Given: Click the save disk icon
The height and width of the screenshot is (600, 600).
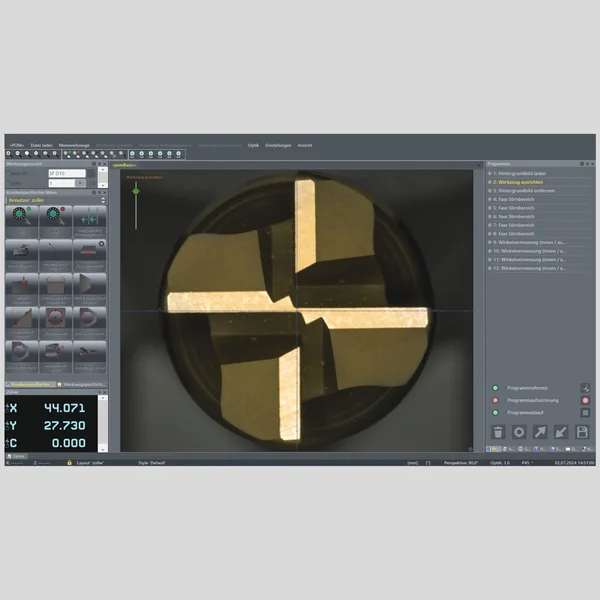Looking at the screenshot, I should tap(583, 432).
